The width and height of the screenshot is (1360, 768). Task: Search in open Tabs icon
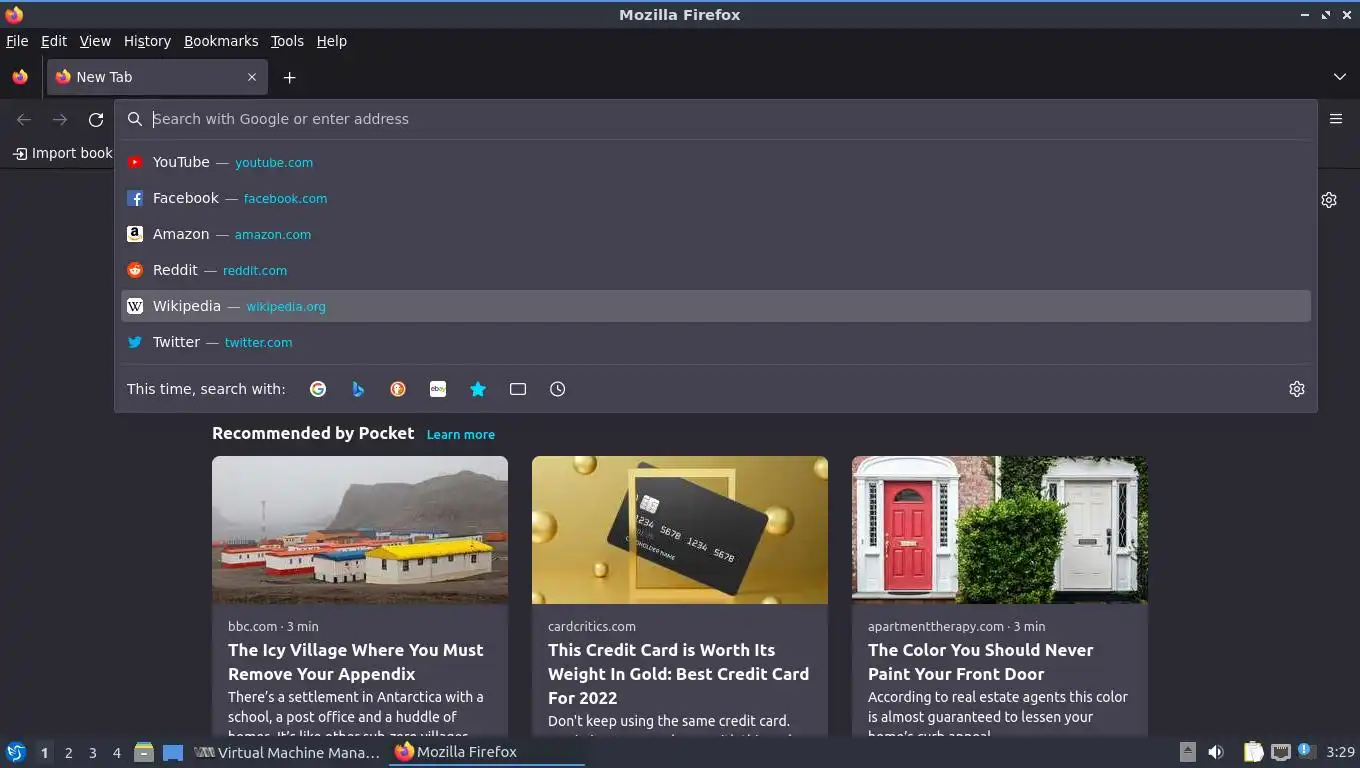coord(518,389)
